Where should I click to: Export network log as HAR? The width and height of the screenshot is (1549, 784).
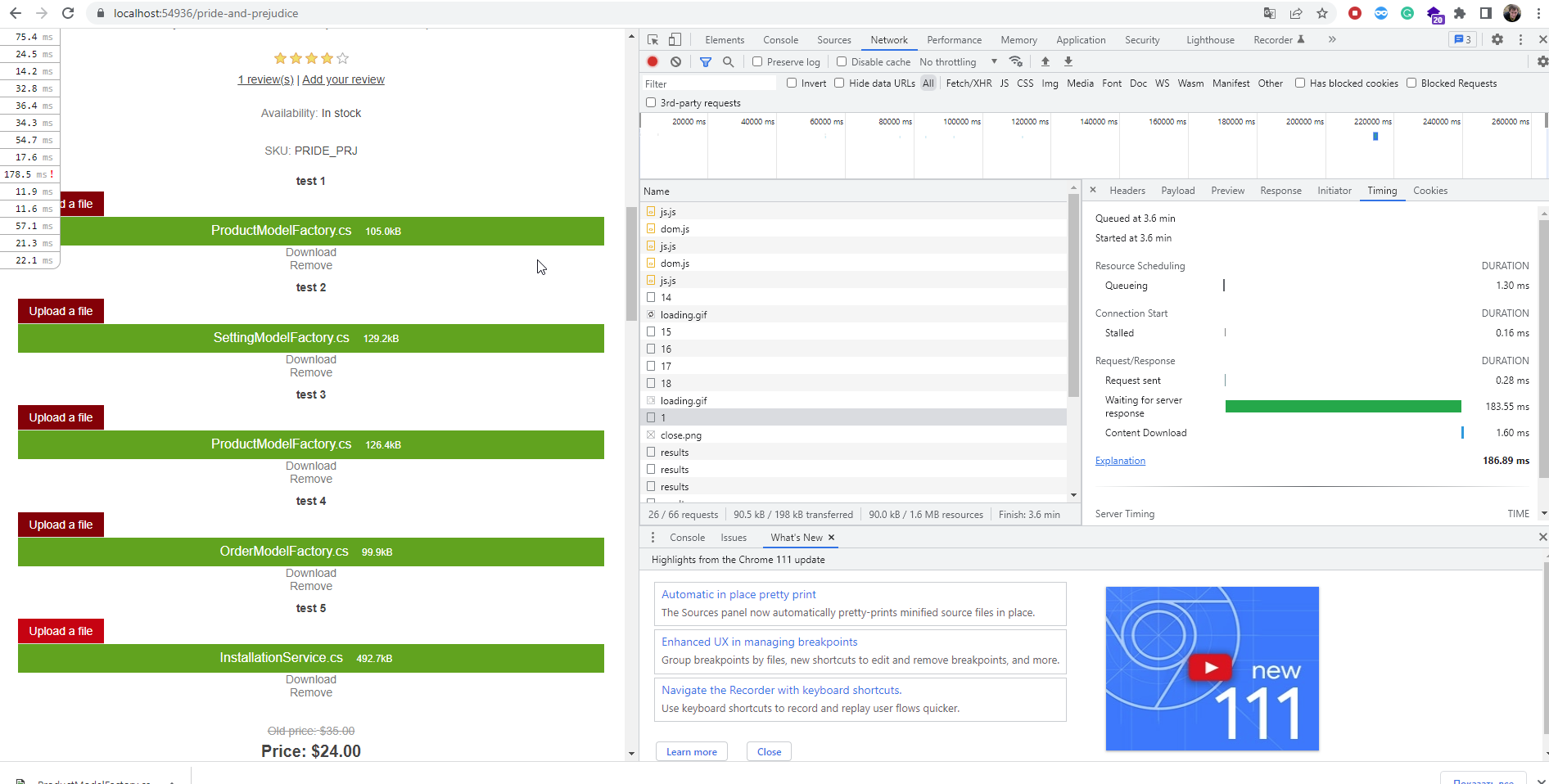tap(1068, 61)
